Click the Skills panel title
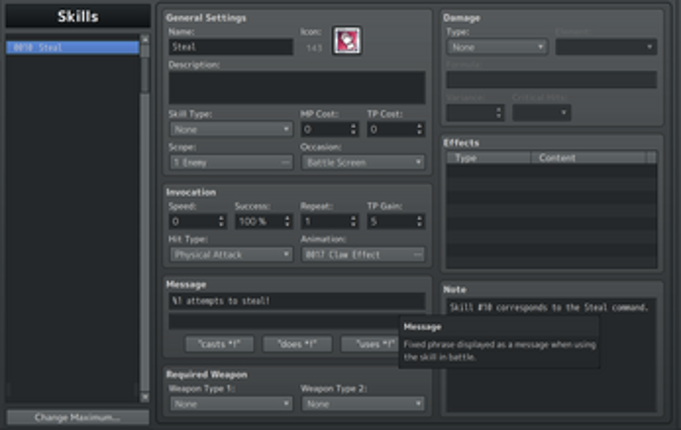 pos(78,17)
